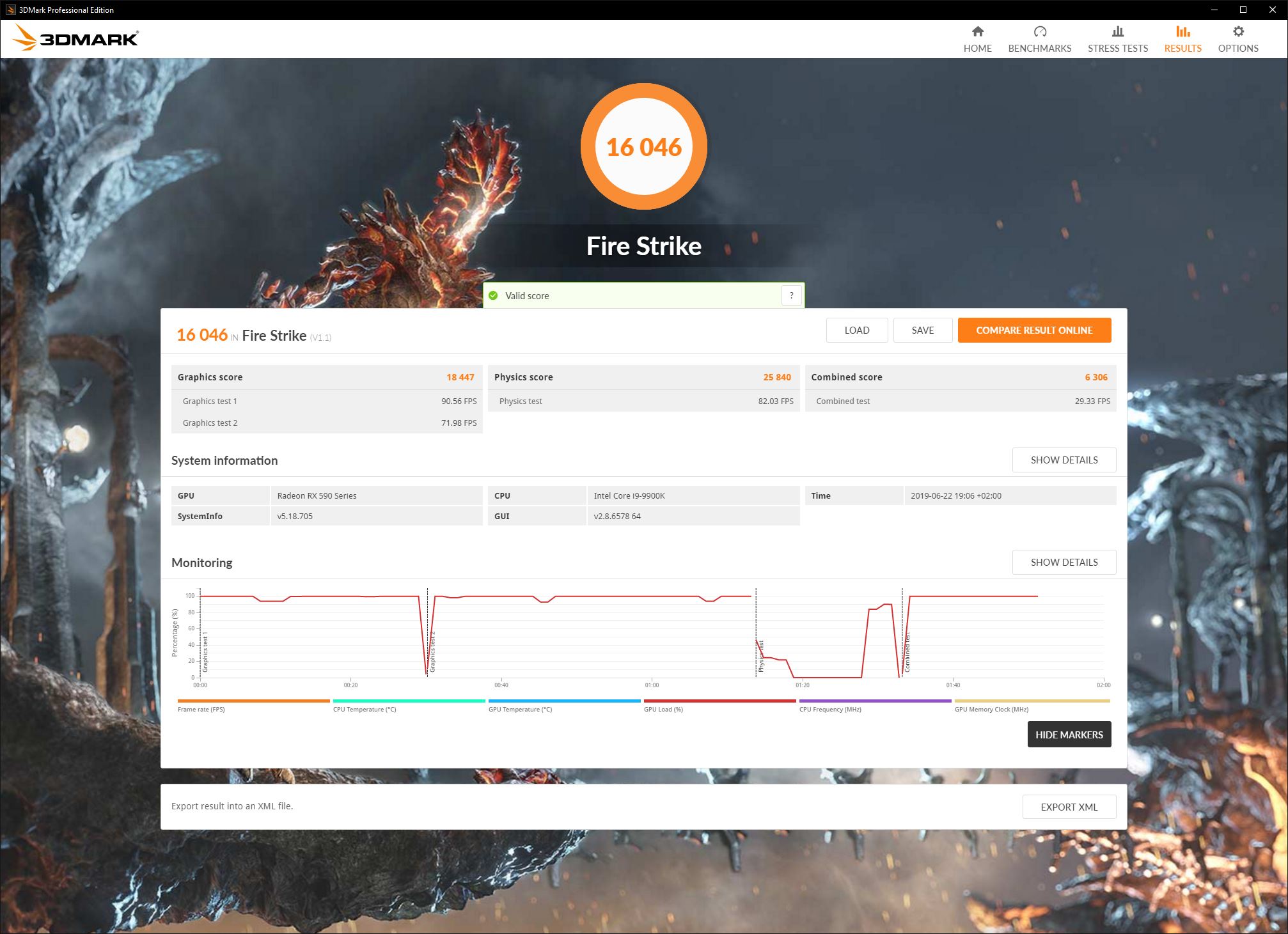Image resolution: width=1288 pixels, height=934 pixels.
Task: Click COMPARE RESULT ONLINE
Action: (1034, 331)
